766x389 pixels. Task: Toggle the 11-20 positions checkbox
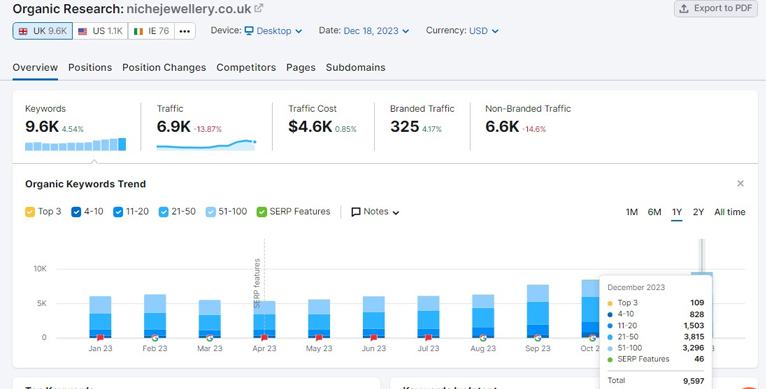pyautogui.click(x=118, y=212)
